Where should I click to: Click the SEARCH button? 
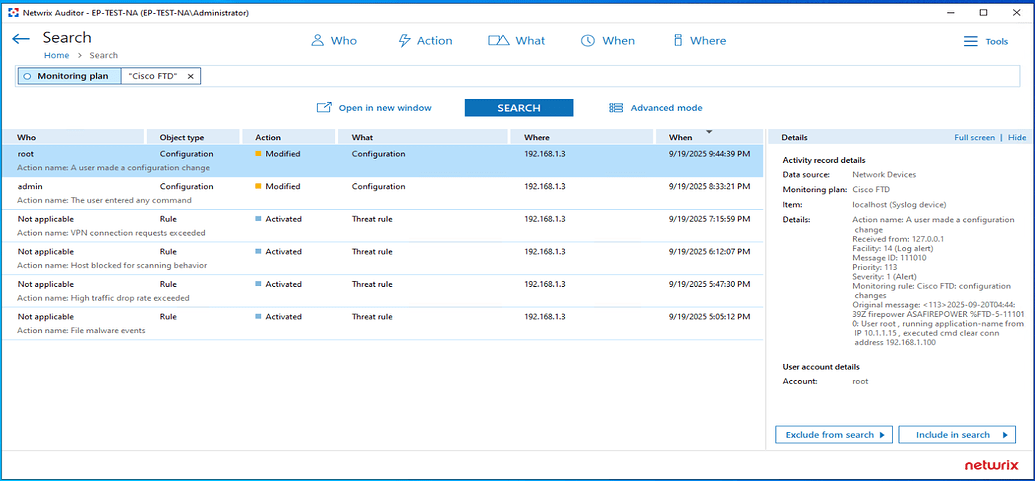click(x=519, y=108)
